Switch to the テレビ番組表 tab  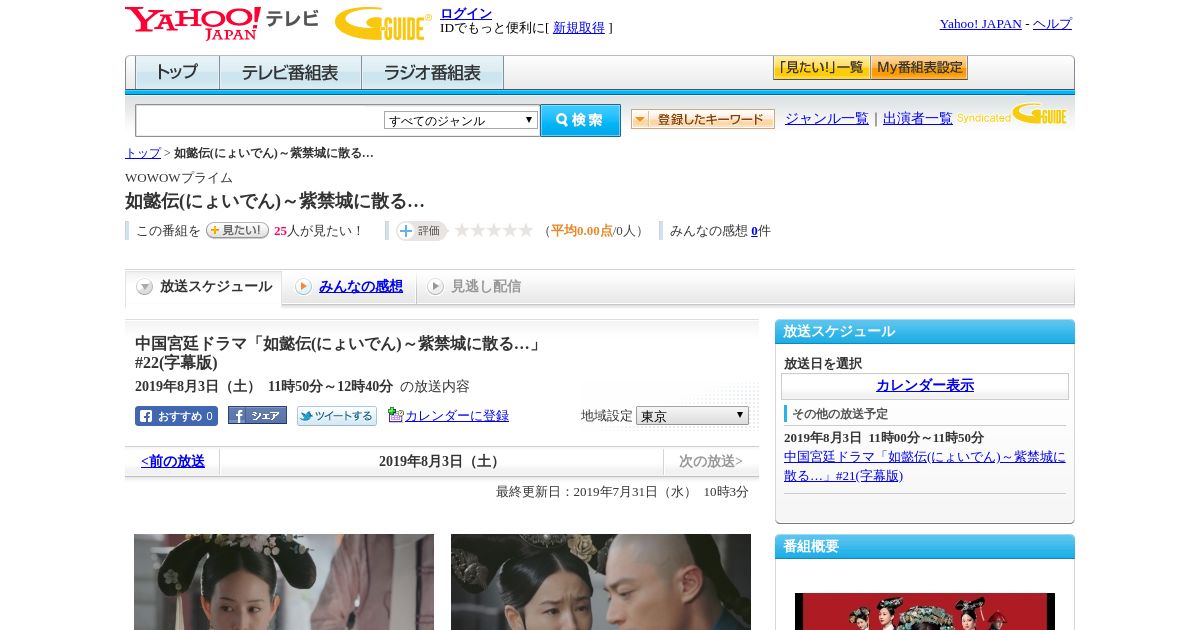[290, 72]
